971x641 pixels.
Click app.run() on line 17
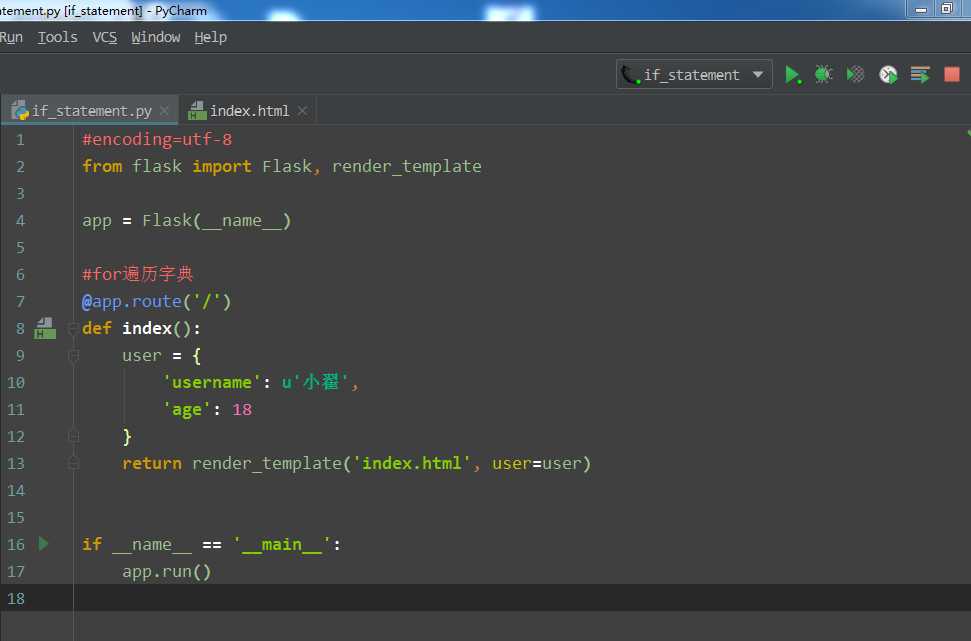point(167,571)
